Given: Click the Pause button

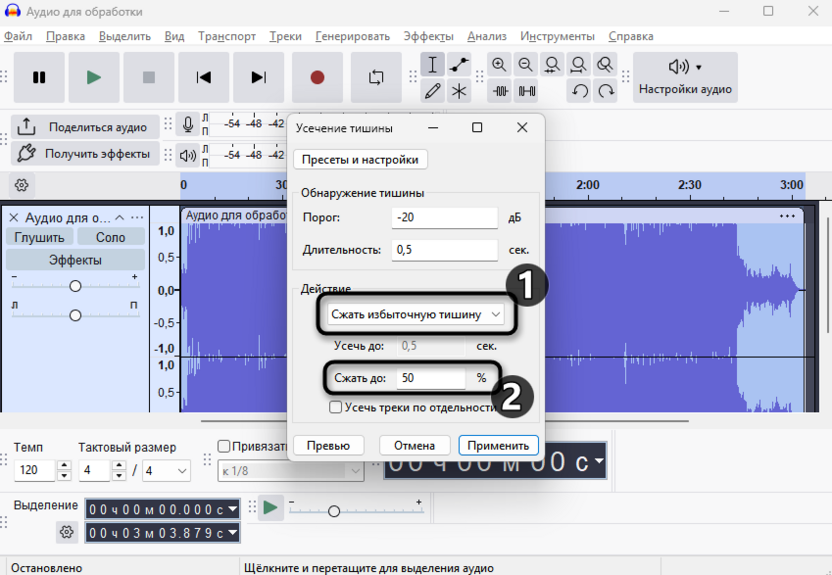Looking at the screenshot, I should 39,77.
